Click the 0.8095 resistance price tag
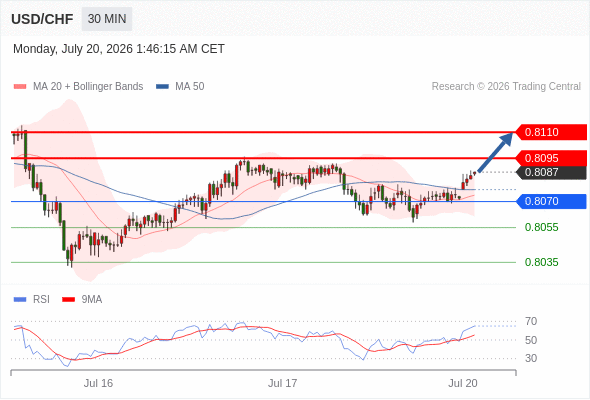590x400 pixels. click(551, 158)
